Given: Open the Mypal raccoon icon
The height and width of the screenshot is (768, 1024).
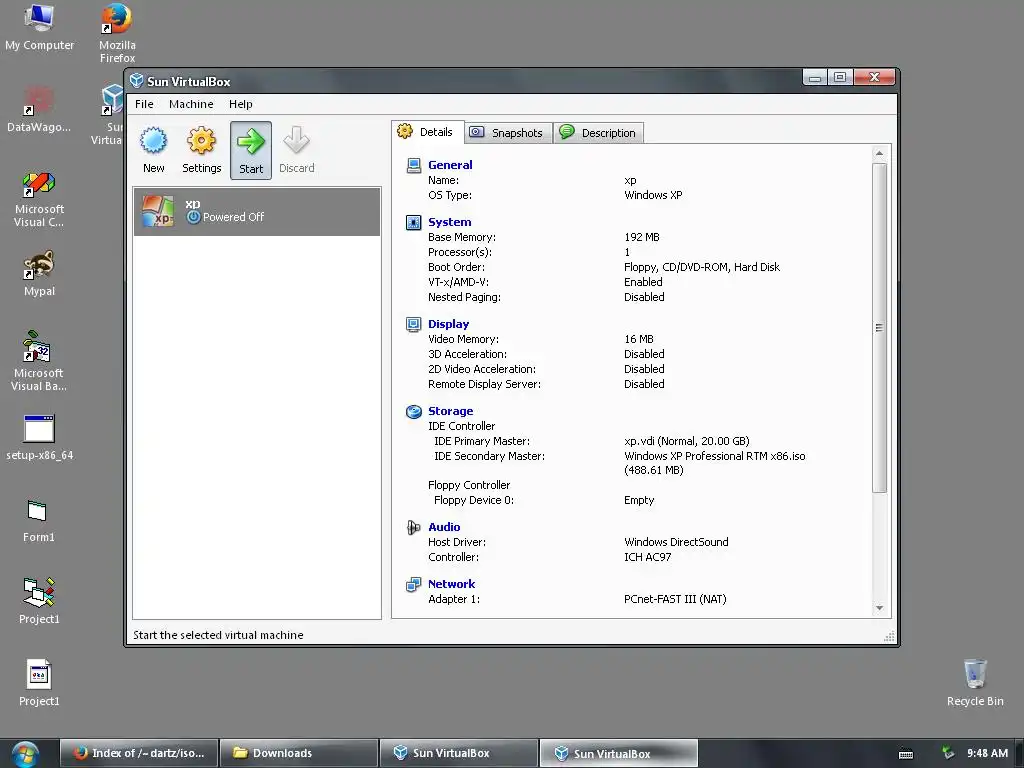Looking at the screenshot, I should point(39,274).
